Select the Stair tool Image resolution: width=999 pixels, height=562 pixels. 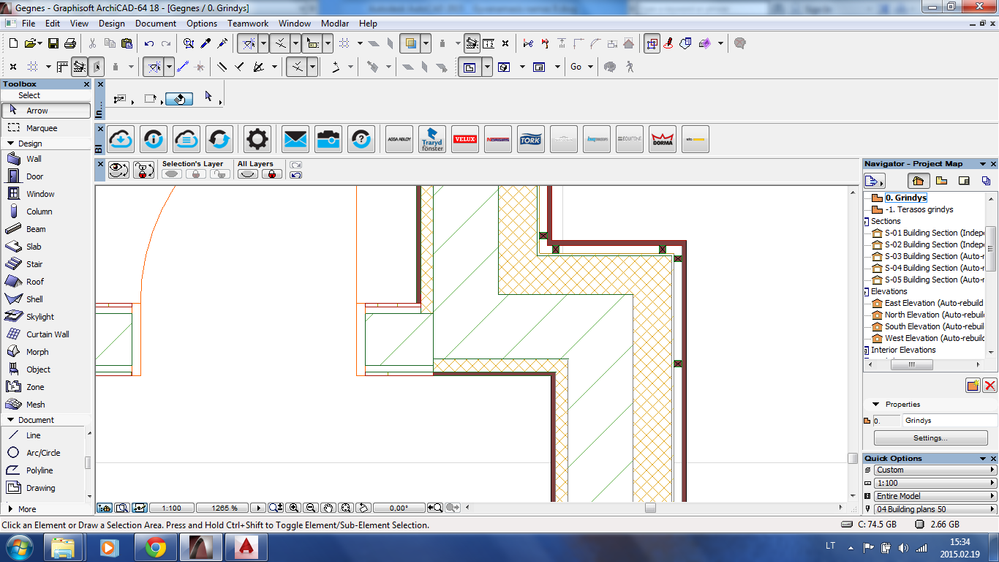click(x=34, y=264)
